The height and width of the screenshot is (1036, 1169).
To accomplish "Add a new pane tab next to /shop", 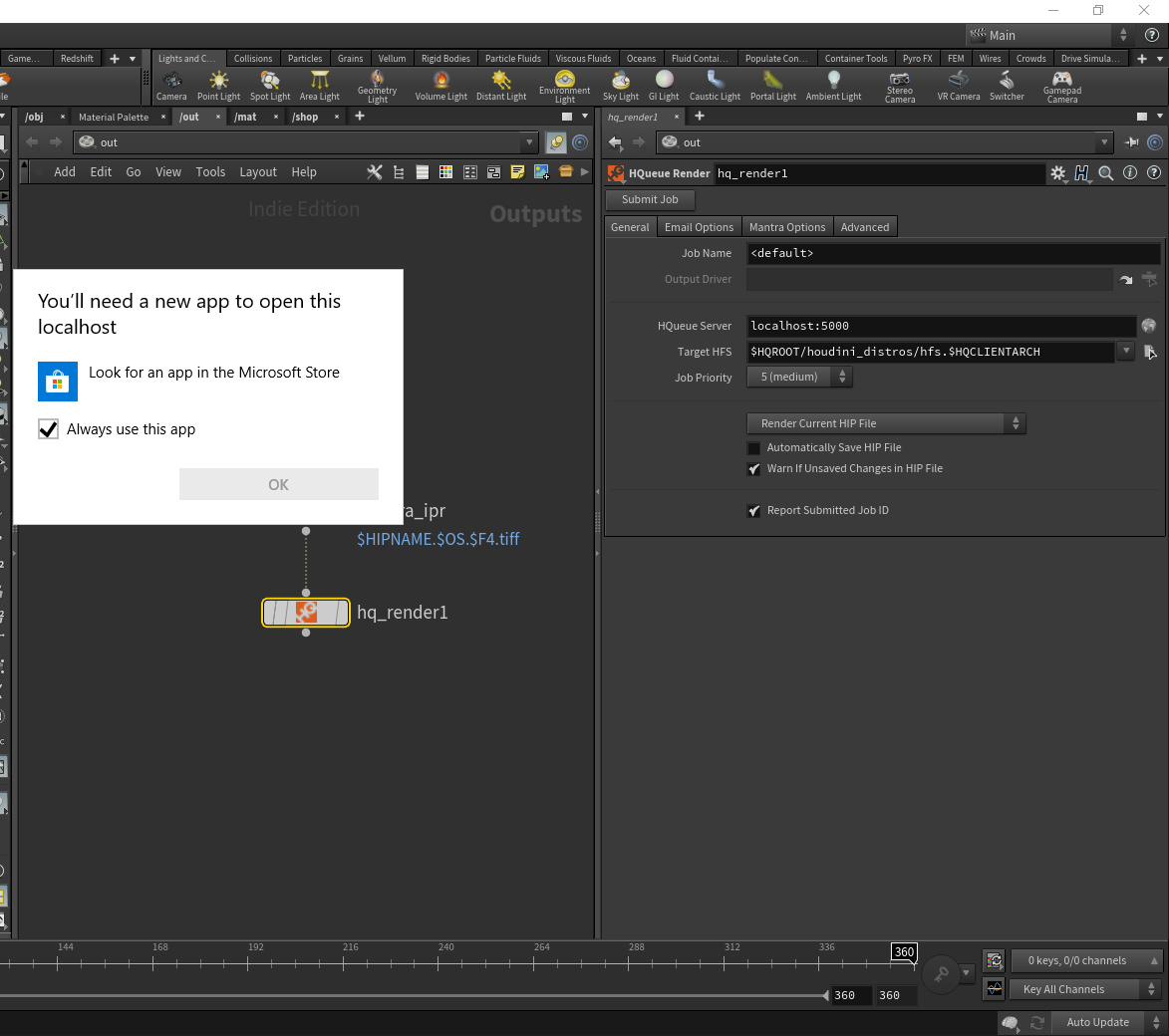I will 360,117.
